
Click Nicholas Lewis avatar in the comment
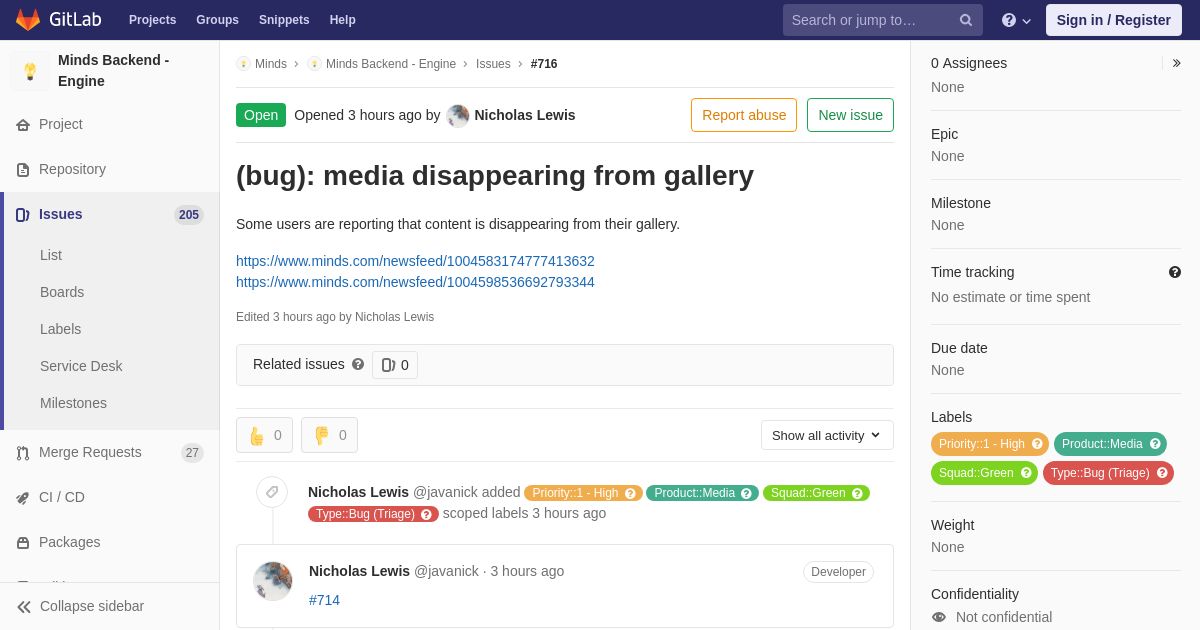click(x=272, y=581)
